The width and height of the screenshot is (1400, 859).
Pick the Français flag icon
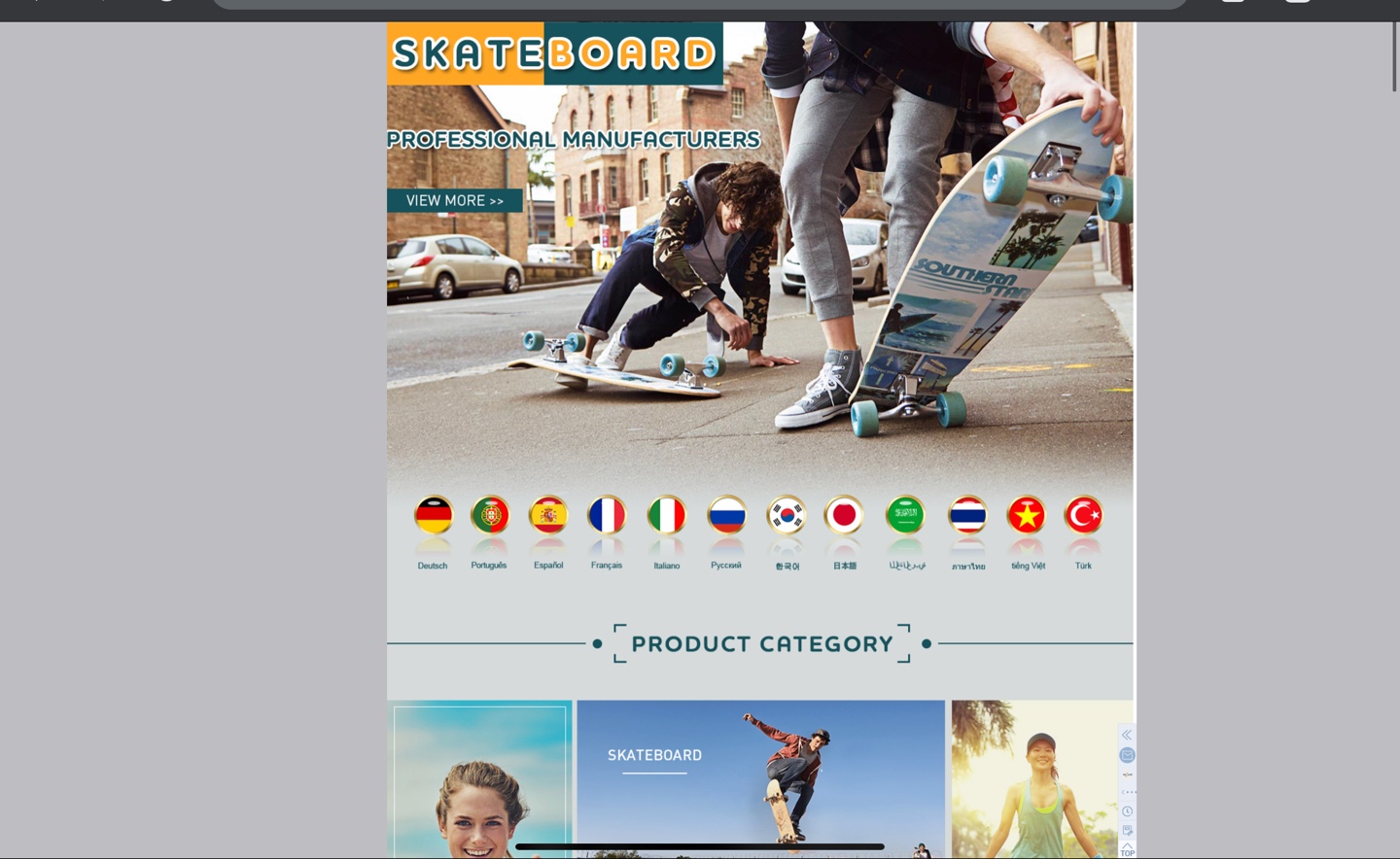607,515
